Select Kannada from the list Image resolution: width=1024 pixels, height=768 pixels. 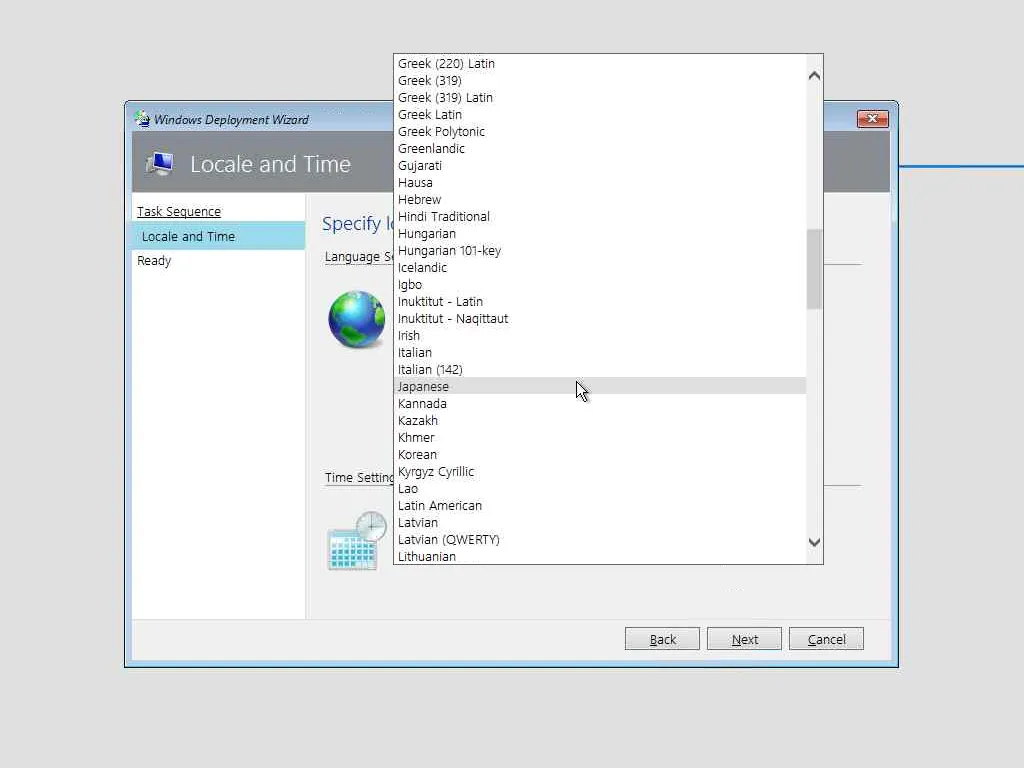coord(600,403)
